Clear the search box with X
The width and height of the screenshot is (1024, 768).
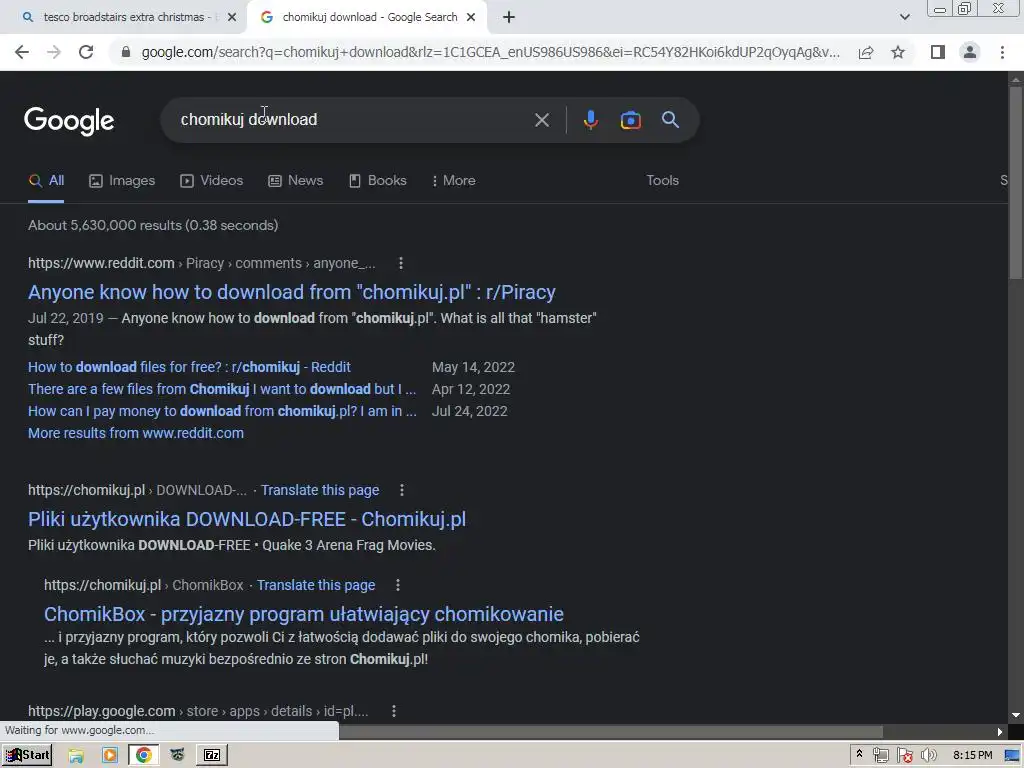pyautogui.click(x=541, y=120)
